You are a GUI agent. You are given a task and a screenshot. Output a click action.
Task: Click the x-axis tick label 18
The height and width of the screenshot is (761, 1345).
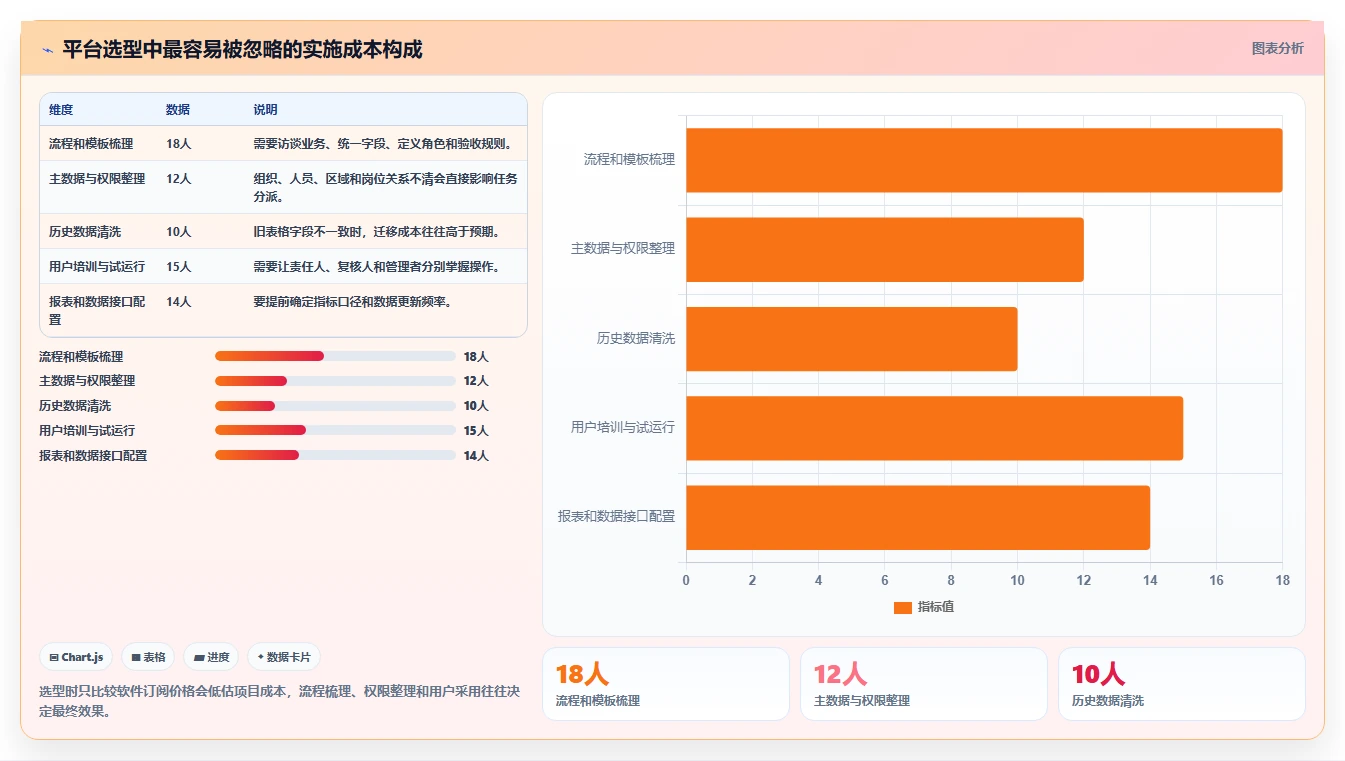pos(1283,580)
